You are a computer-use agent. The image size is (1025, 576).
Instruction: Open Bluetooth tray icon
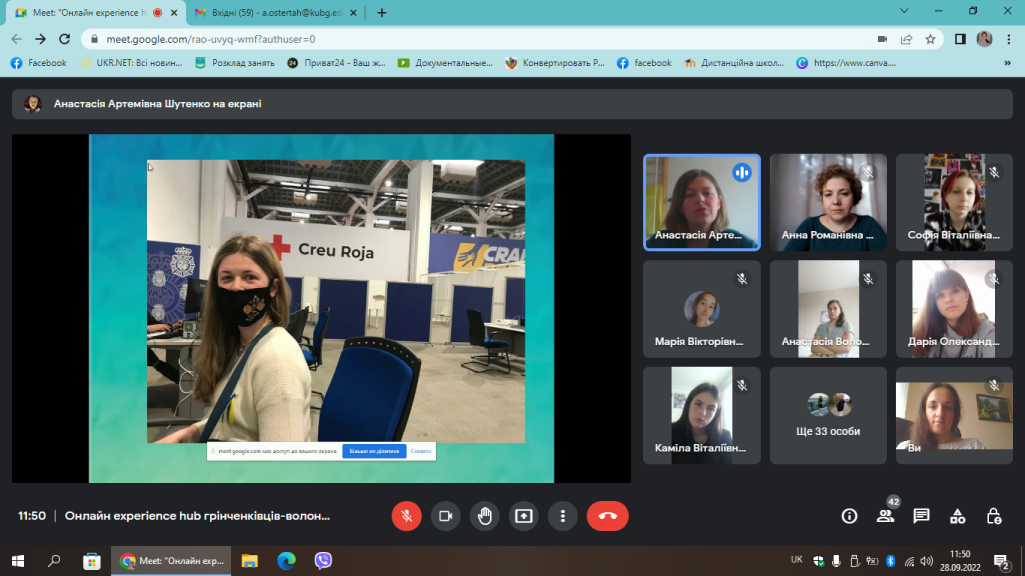[x=890, y=561]
